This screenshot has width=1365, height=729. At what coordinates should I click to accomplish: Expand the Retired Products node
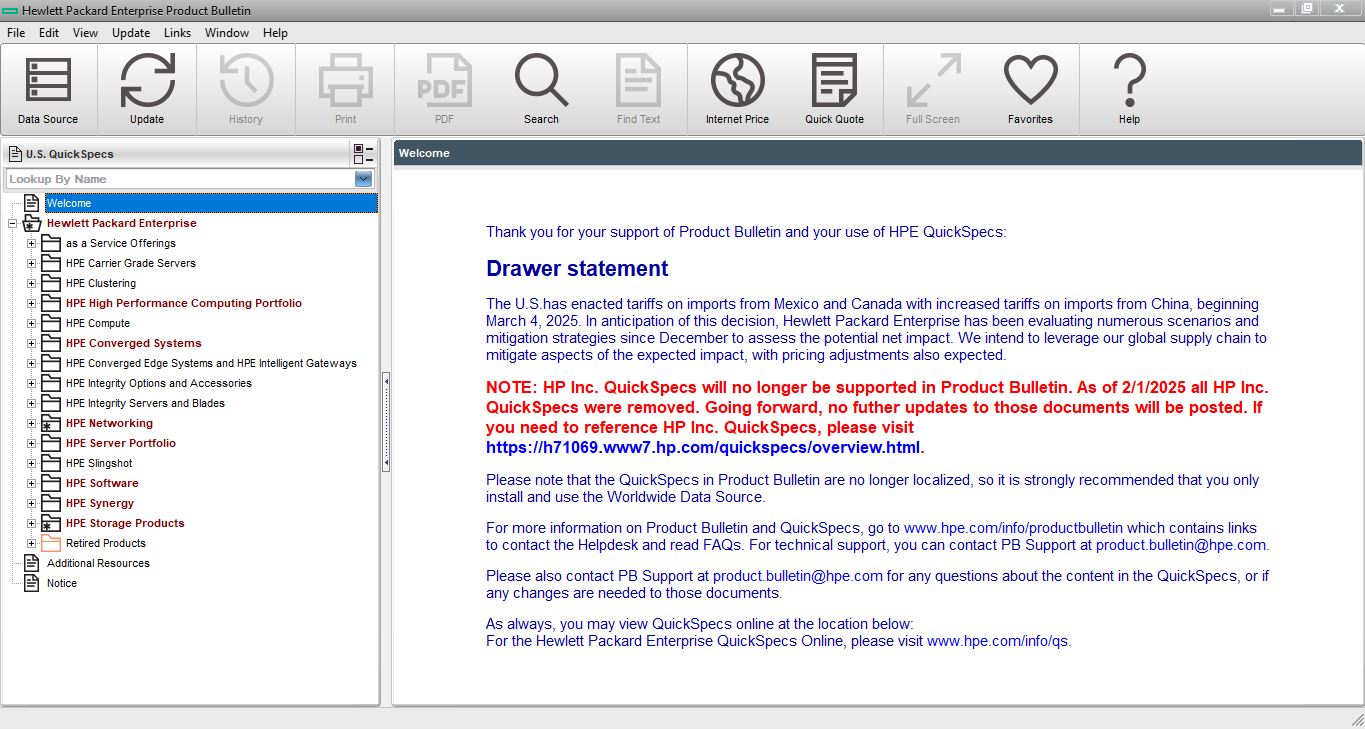(31, 543)
